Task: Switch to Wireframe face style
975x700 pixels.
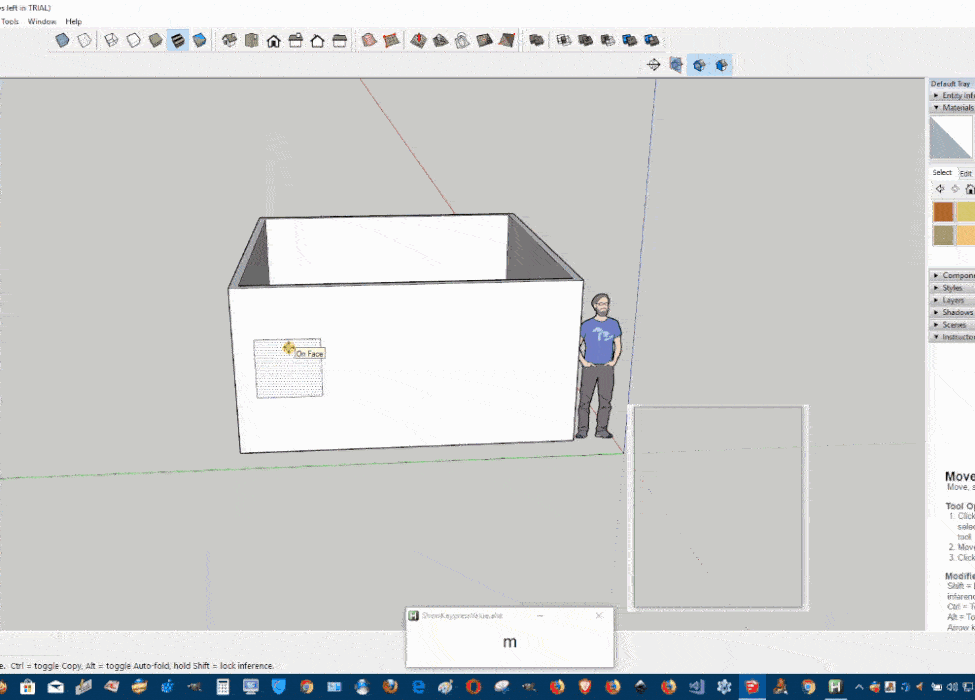Action: (x=111, y=40)
